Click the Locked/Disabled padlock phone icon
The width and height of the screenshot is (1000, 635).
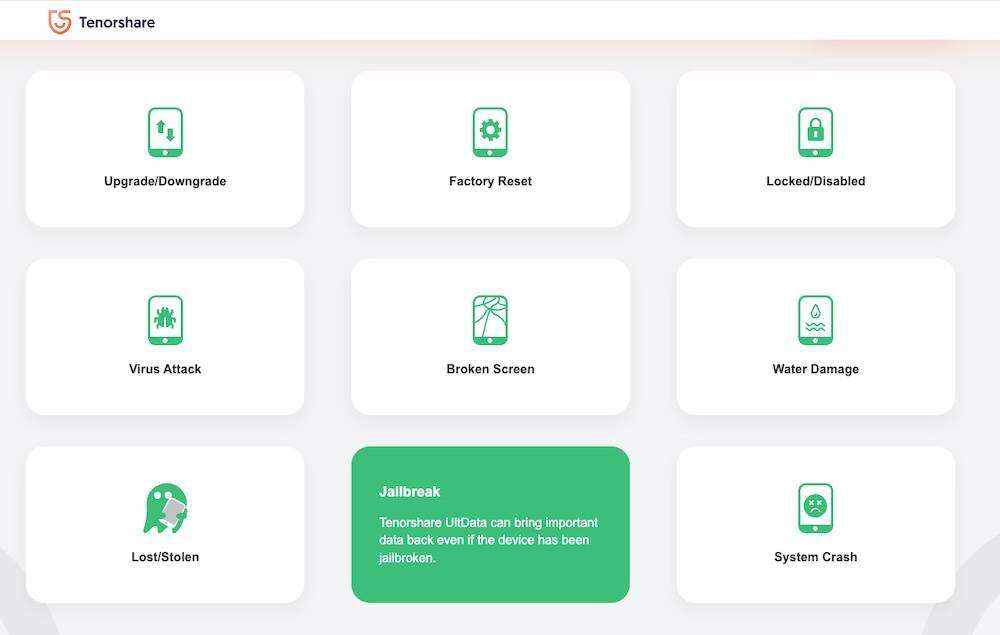815,132
